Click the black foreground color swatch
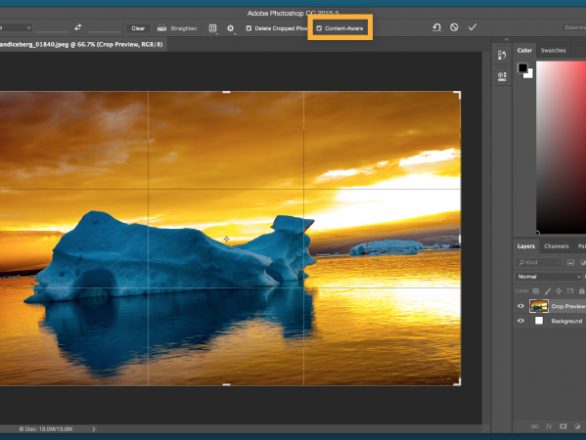 pos(522,68)
